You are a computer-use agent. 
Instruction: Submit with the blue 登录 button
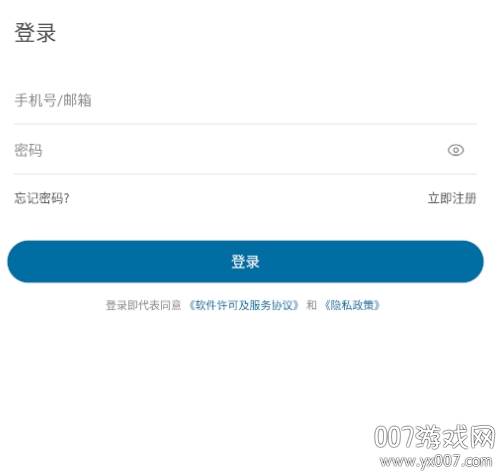tap(245, 262)
